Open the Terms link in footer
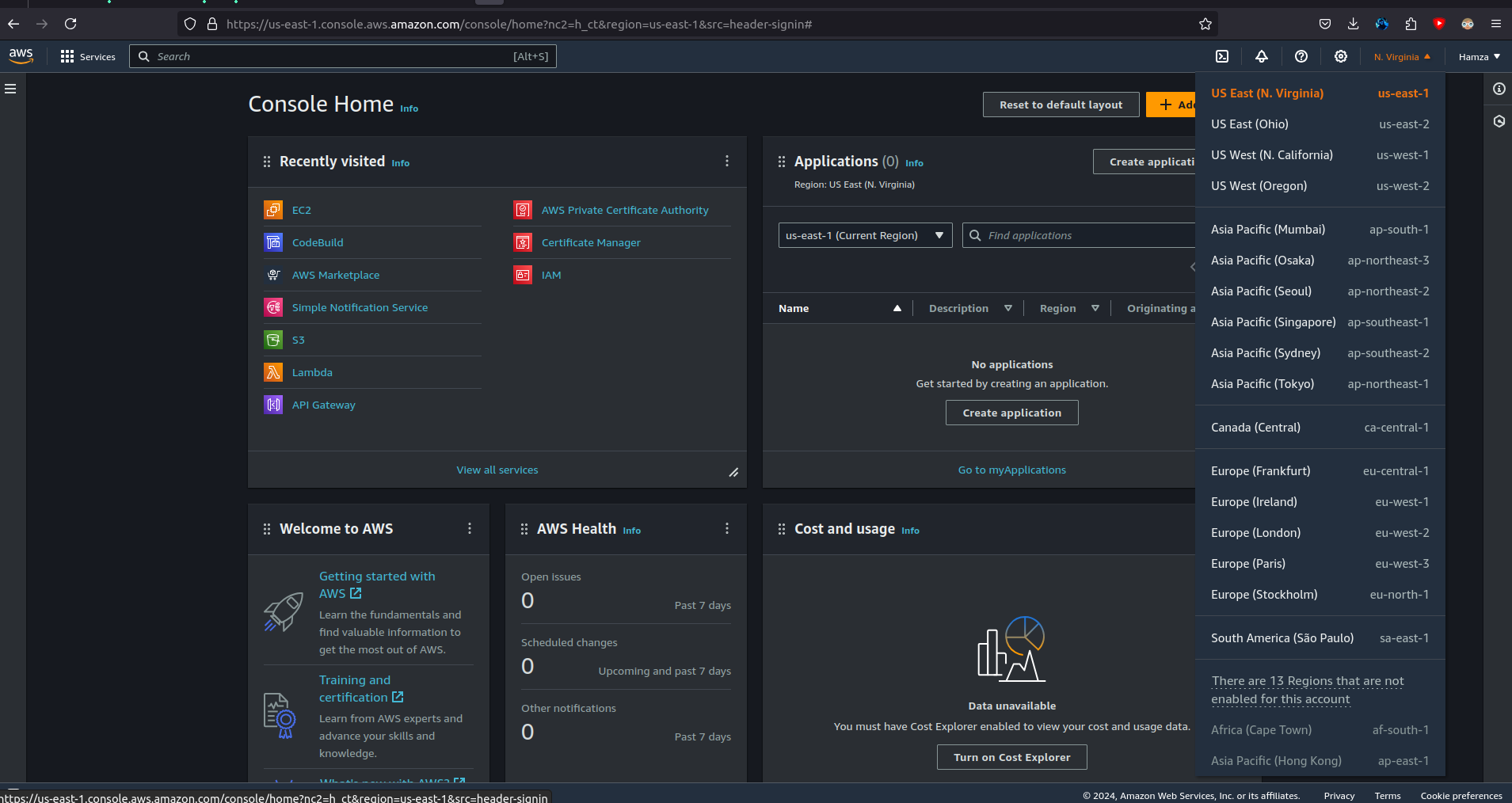 coord(1387,796)
